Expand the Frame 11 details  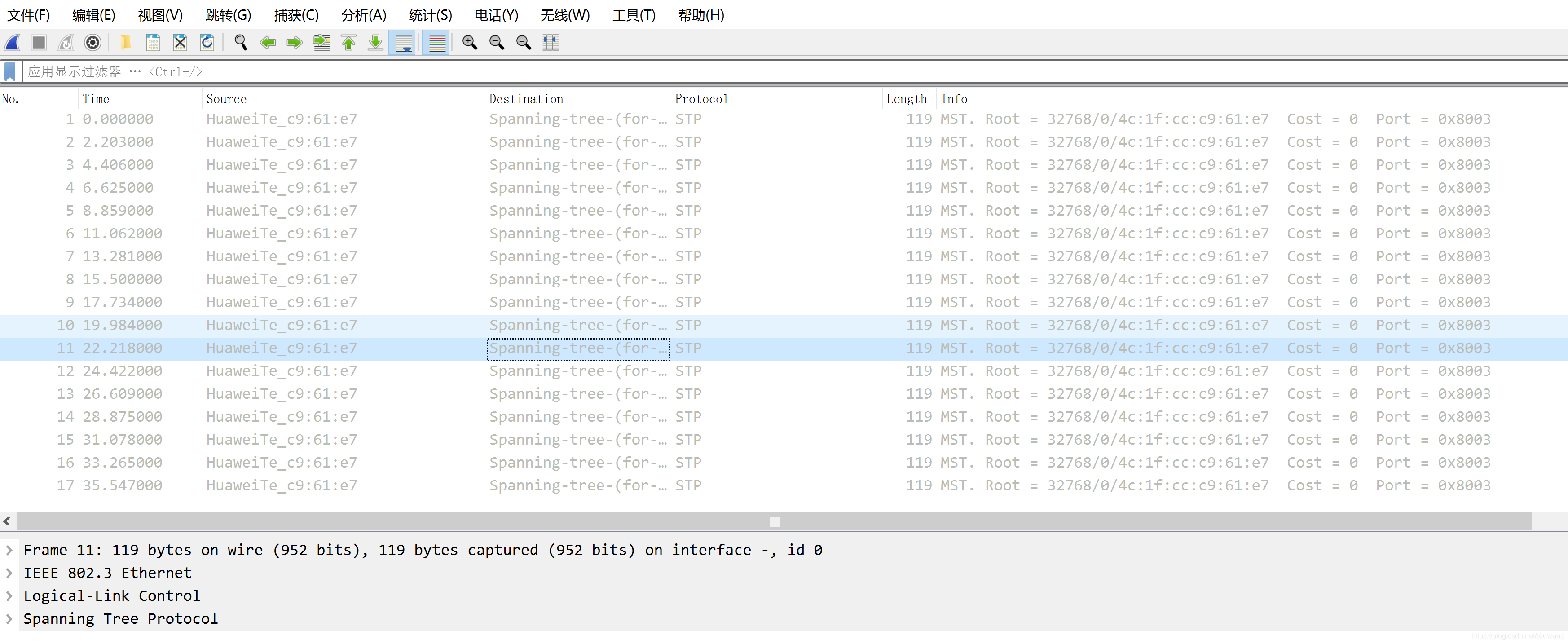9,550
